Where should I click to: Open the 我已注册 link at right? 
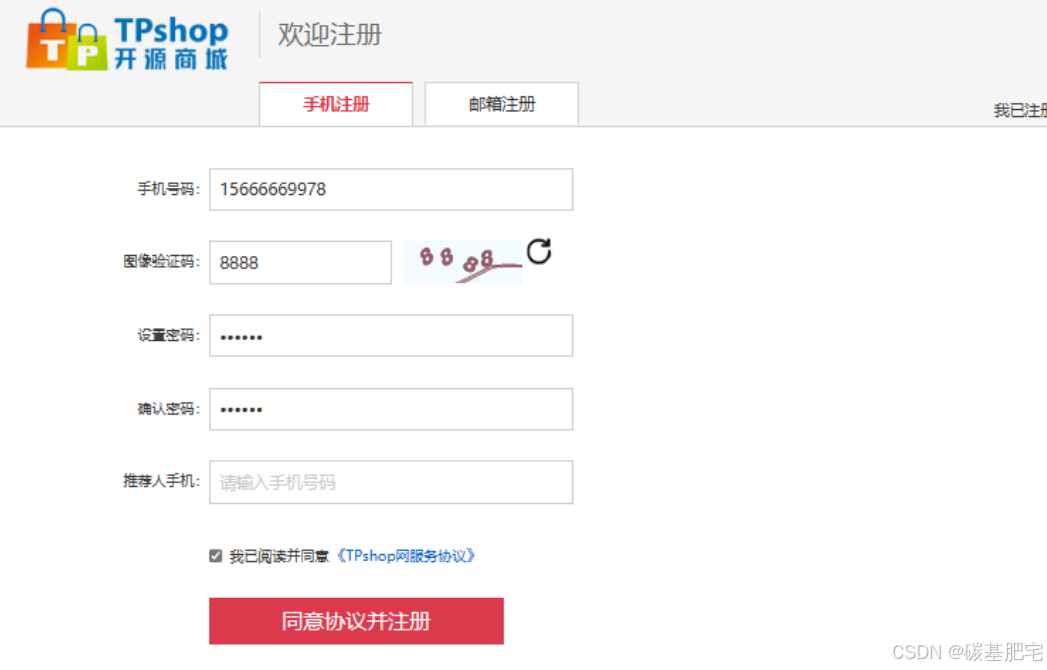1020,110
